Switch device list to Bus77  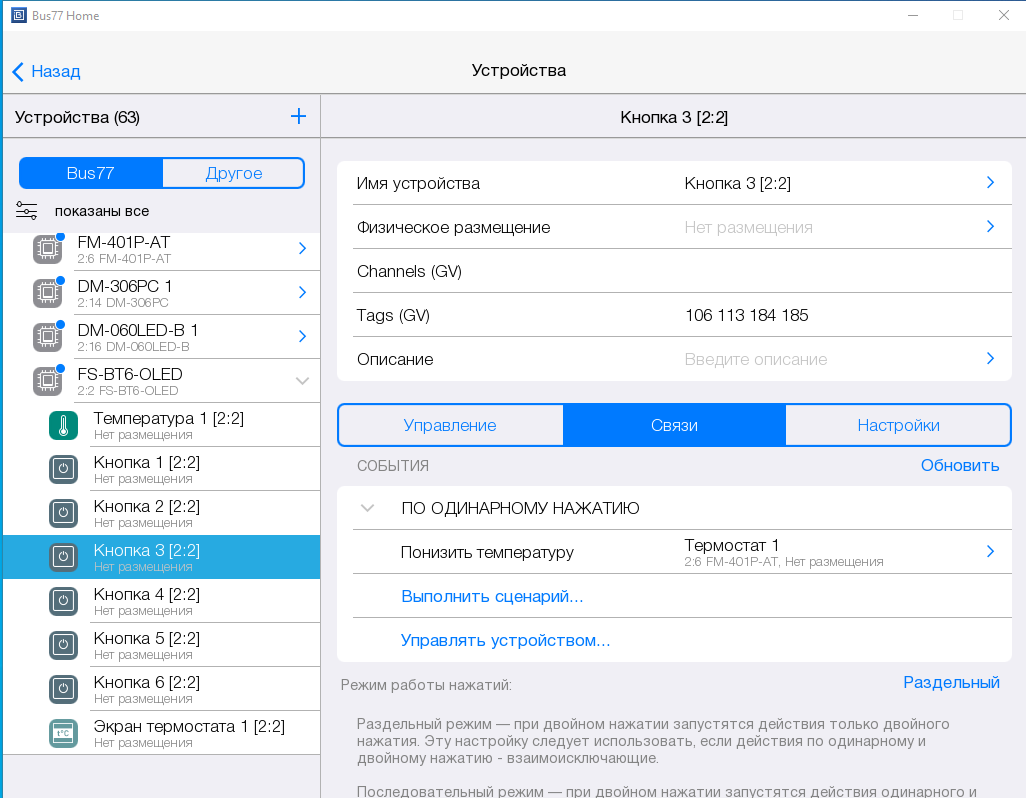point(91,173)
